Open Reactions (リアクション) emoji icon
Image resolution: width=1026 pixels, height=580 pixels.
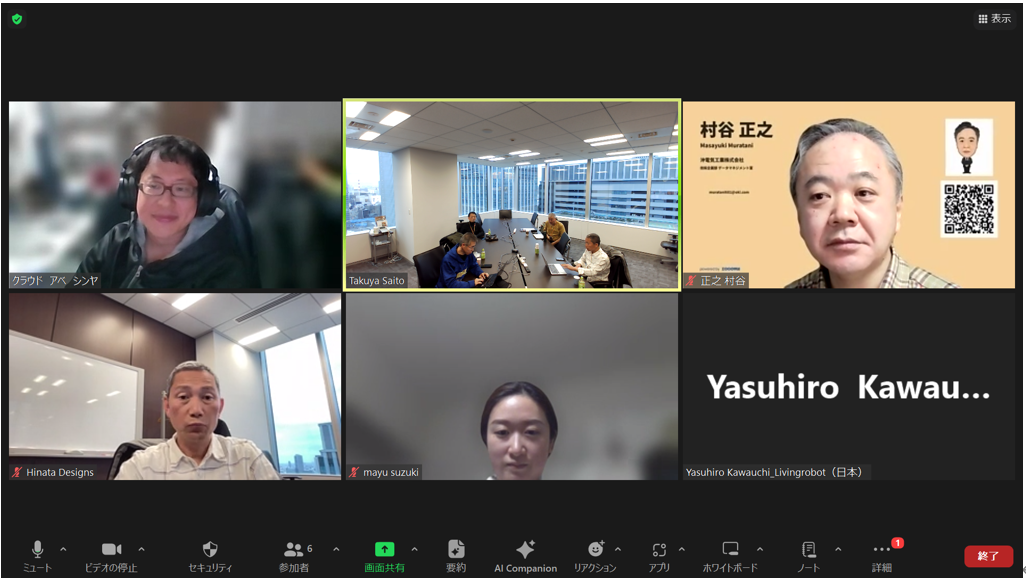pyautogui.click(x=595, y=549)
